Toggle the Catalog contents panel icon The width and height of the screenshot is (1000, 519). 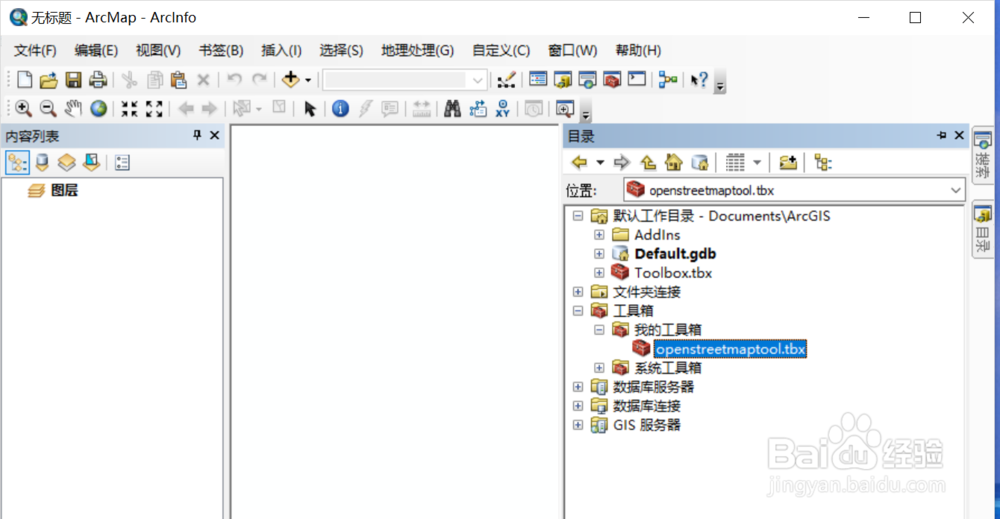pyautogui.click(x=823, y=163)
